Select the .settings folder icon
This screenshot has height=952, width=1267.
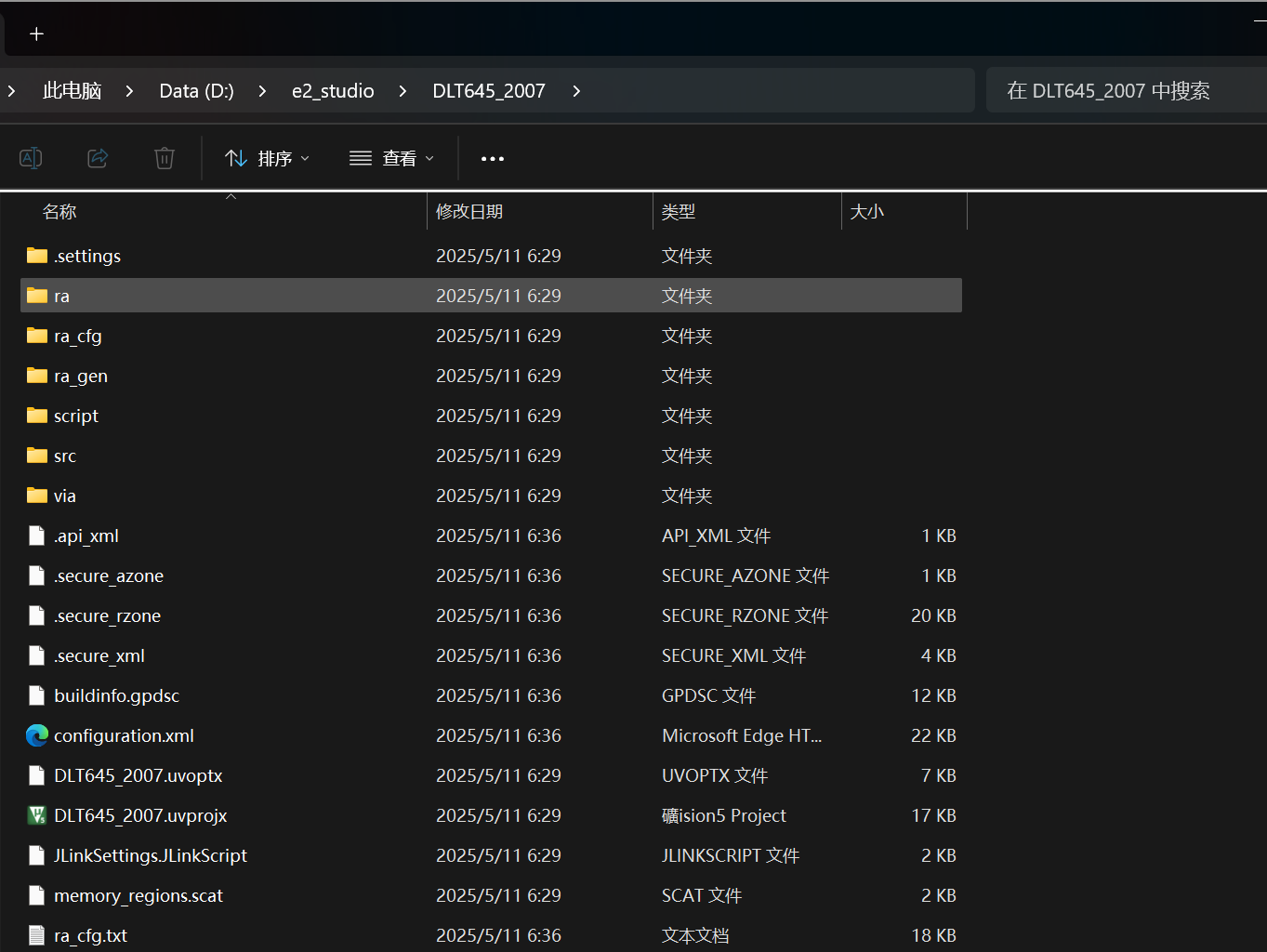pos(37,256)
